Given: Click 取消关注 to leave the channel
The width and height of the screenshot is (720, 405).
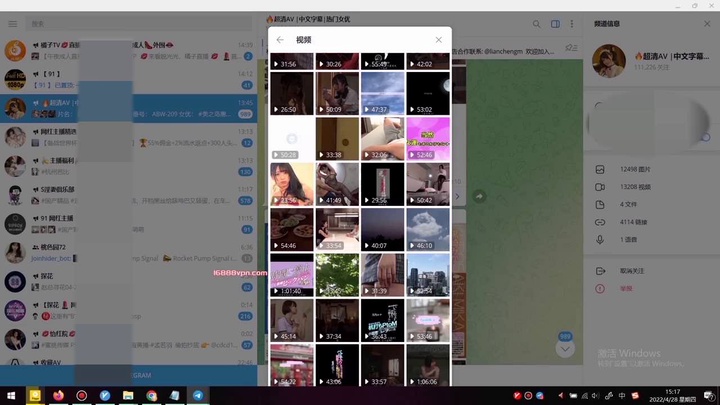Looking at the screenshot, I should (632, 270).
